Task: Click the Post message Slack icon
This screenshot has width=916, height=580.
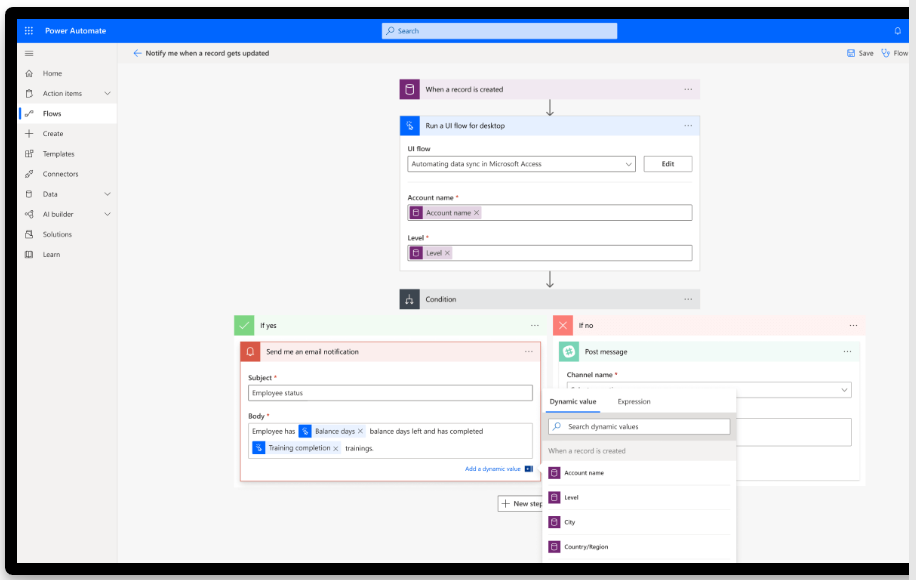Action: [568, 352]
